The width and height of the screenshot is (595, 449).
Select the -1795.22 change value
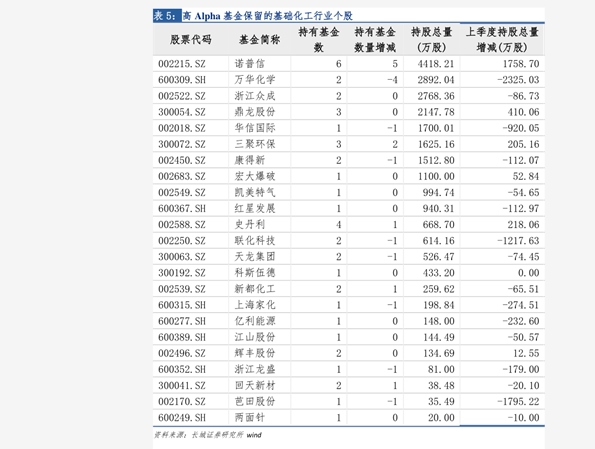coord(518,401)
